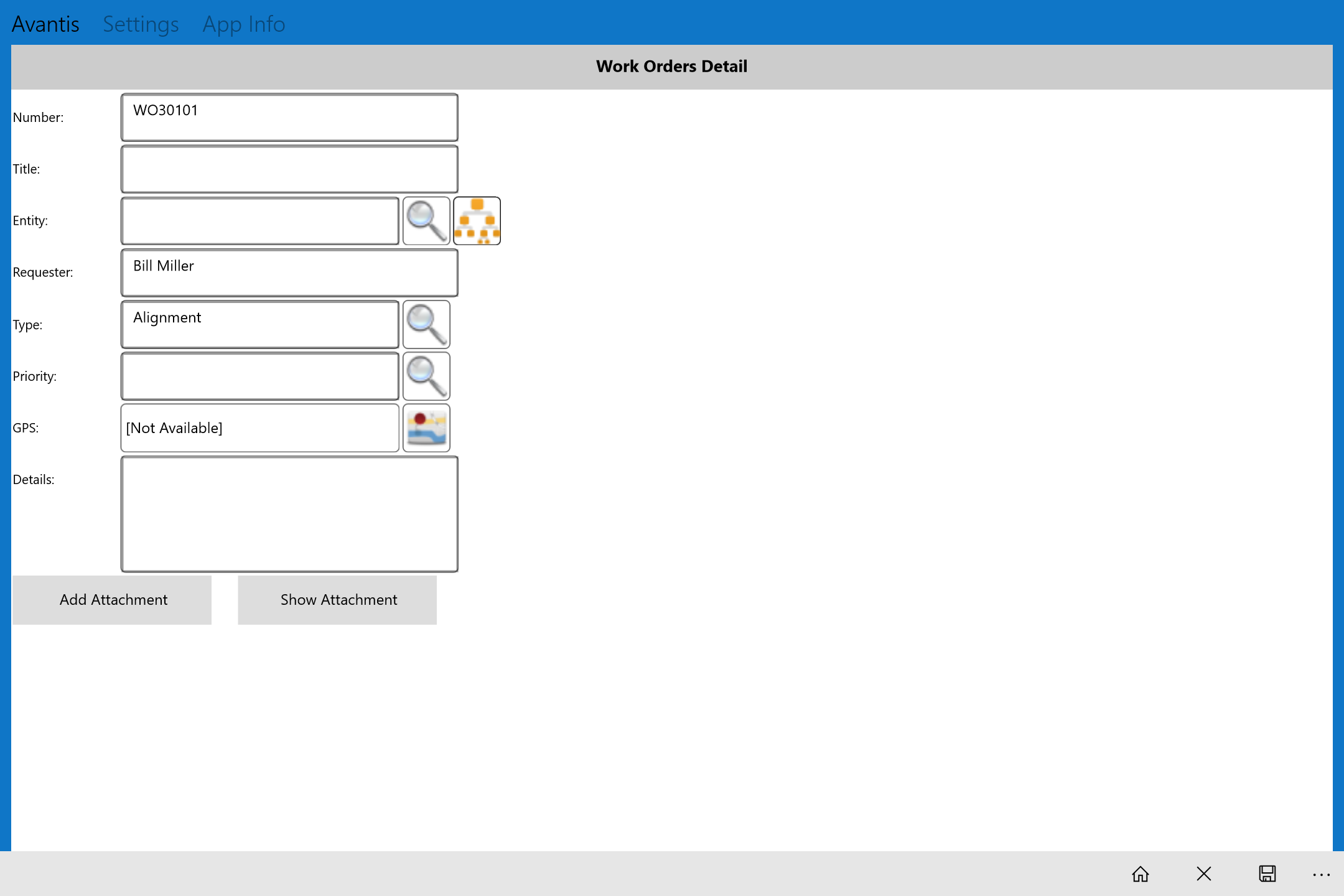Click the GPS map image icon
Screen dimensions: 1344x896
coord(427,428)
